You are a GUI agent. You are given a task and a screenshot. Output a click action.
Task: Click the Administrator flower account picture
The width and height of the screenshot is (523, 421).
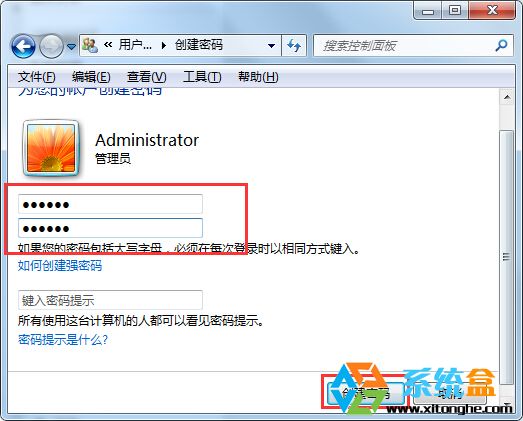tap(51, 148)
